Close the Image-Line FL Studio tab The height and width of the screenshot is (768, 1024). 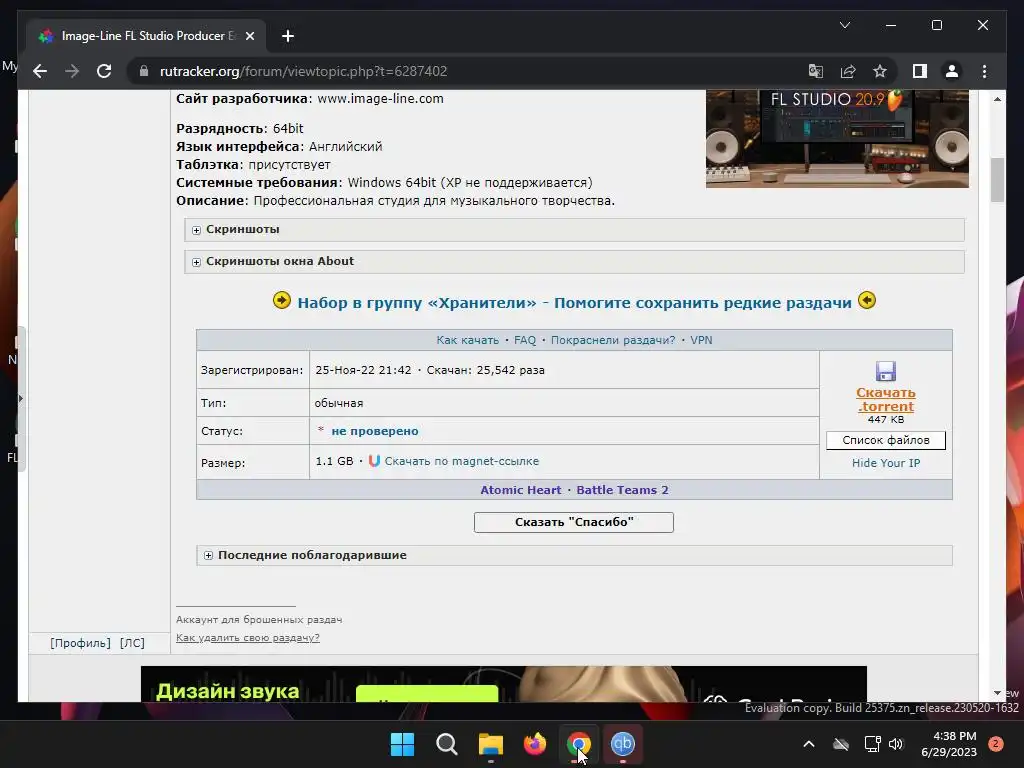click(249, 36)
